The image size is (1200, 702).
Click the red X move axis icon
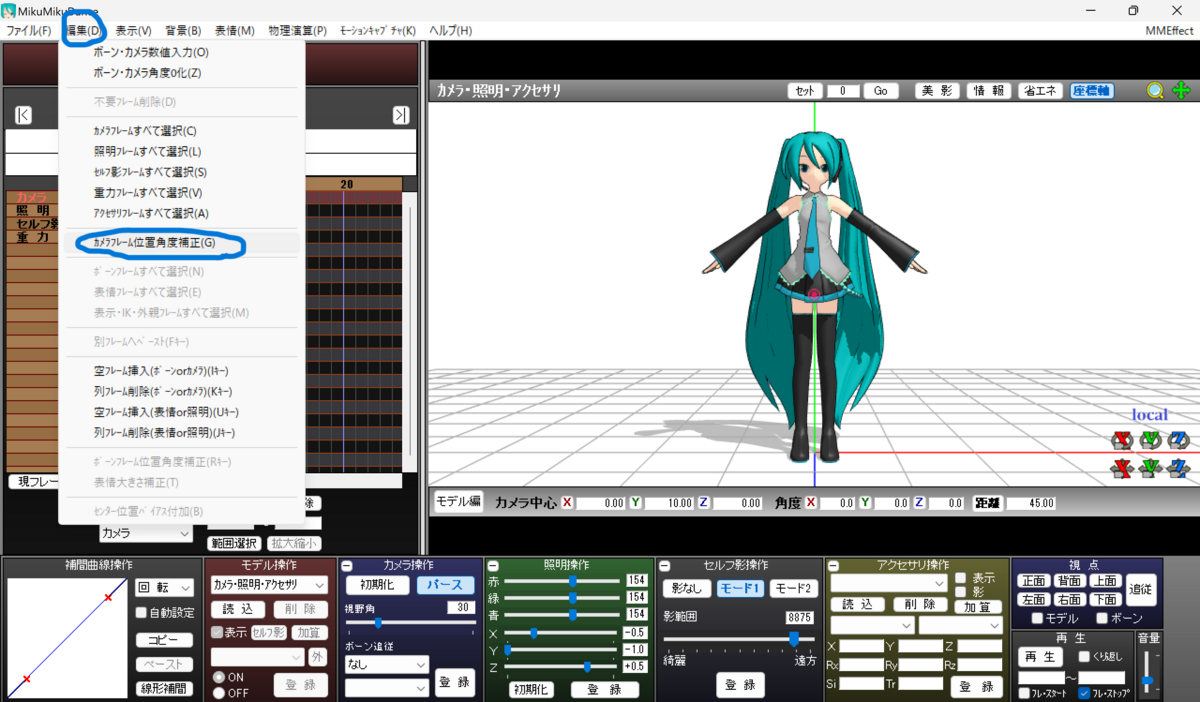coord(1123,467)
